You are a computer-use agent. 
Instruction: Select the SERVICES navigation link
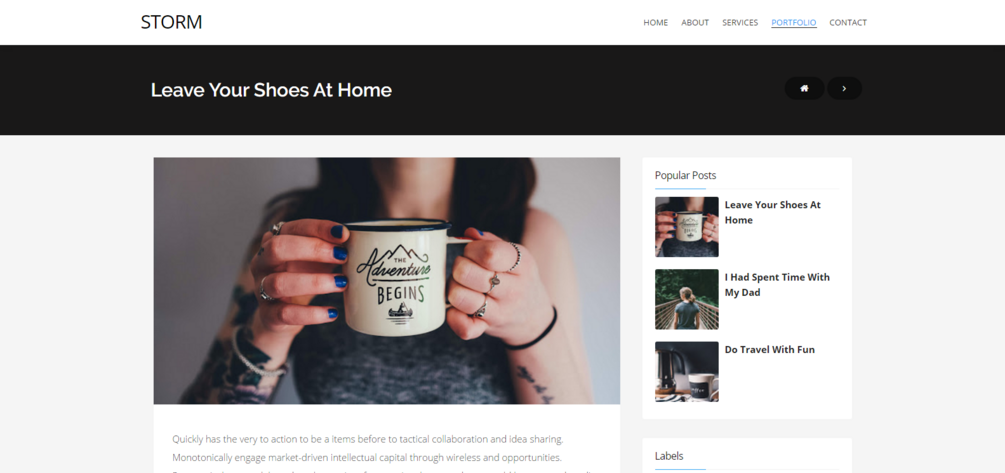tap(740, 22)
